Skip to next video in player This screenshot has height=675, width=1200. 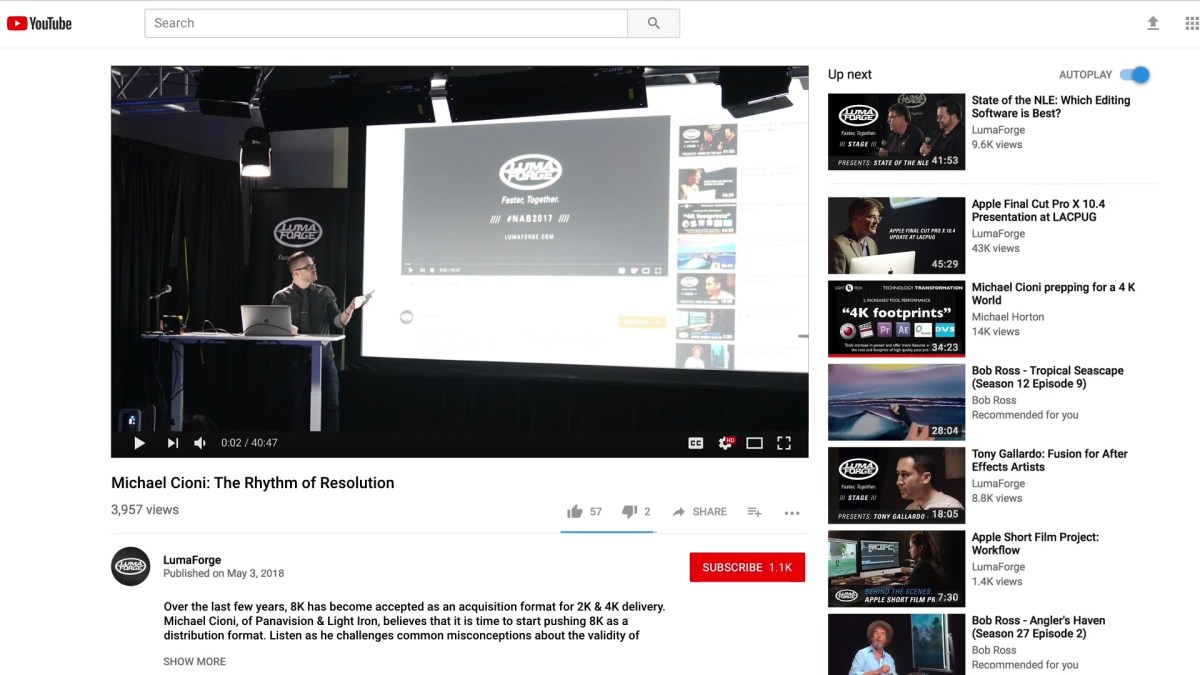[172, 443]
